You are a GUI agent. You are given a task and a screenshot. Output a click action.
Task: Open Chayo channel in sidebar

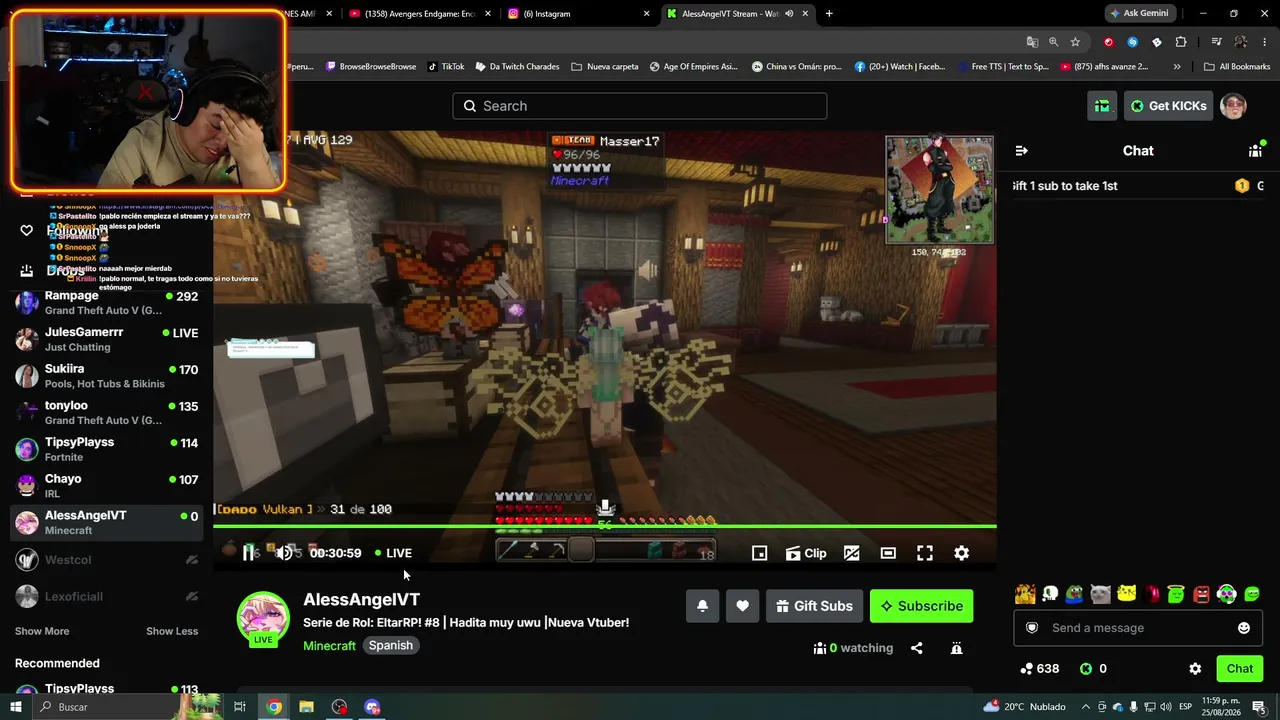106,486
